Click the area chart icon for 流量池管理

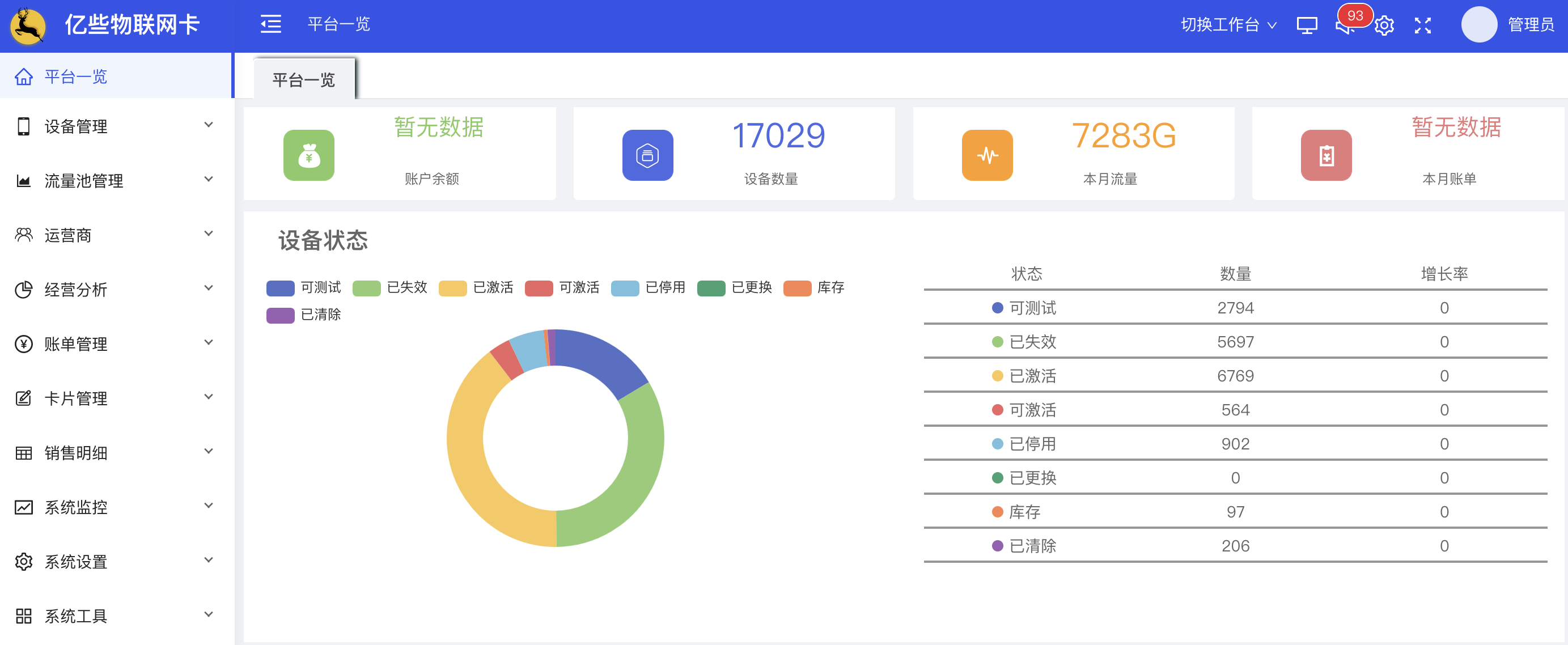coord(24,181)
